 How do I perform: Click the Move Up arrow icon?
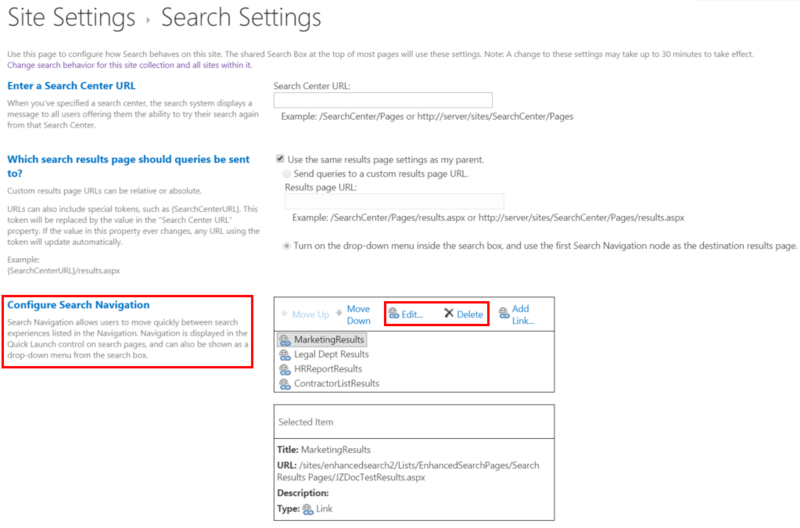click(x=283, y=315)
